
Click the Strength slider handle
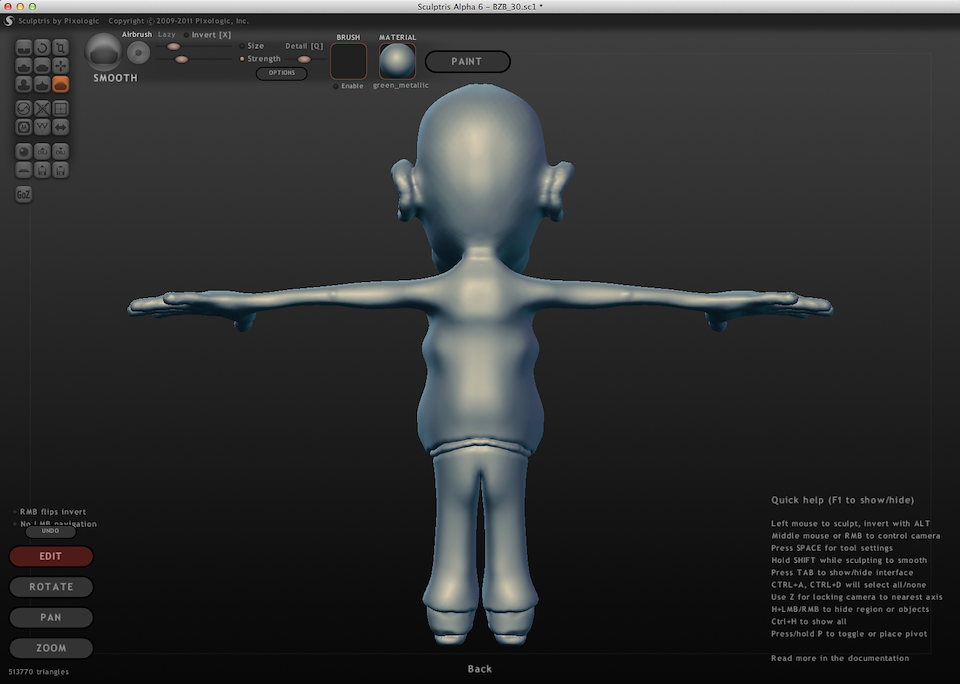[x=182, y=60]
